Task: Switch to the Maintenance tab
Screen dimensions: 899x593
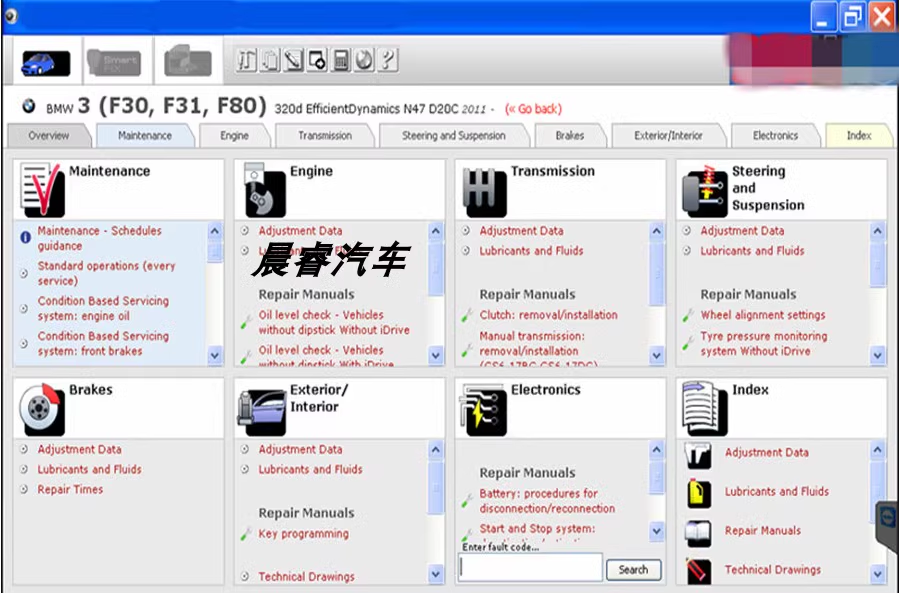Action: 145,136
